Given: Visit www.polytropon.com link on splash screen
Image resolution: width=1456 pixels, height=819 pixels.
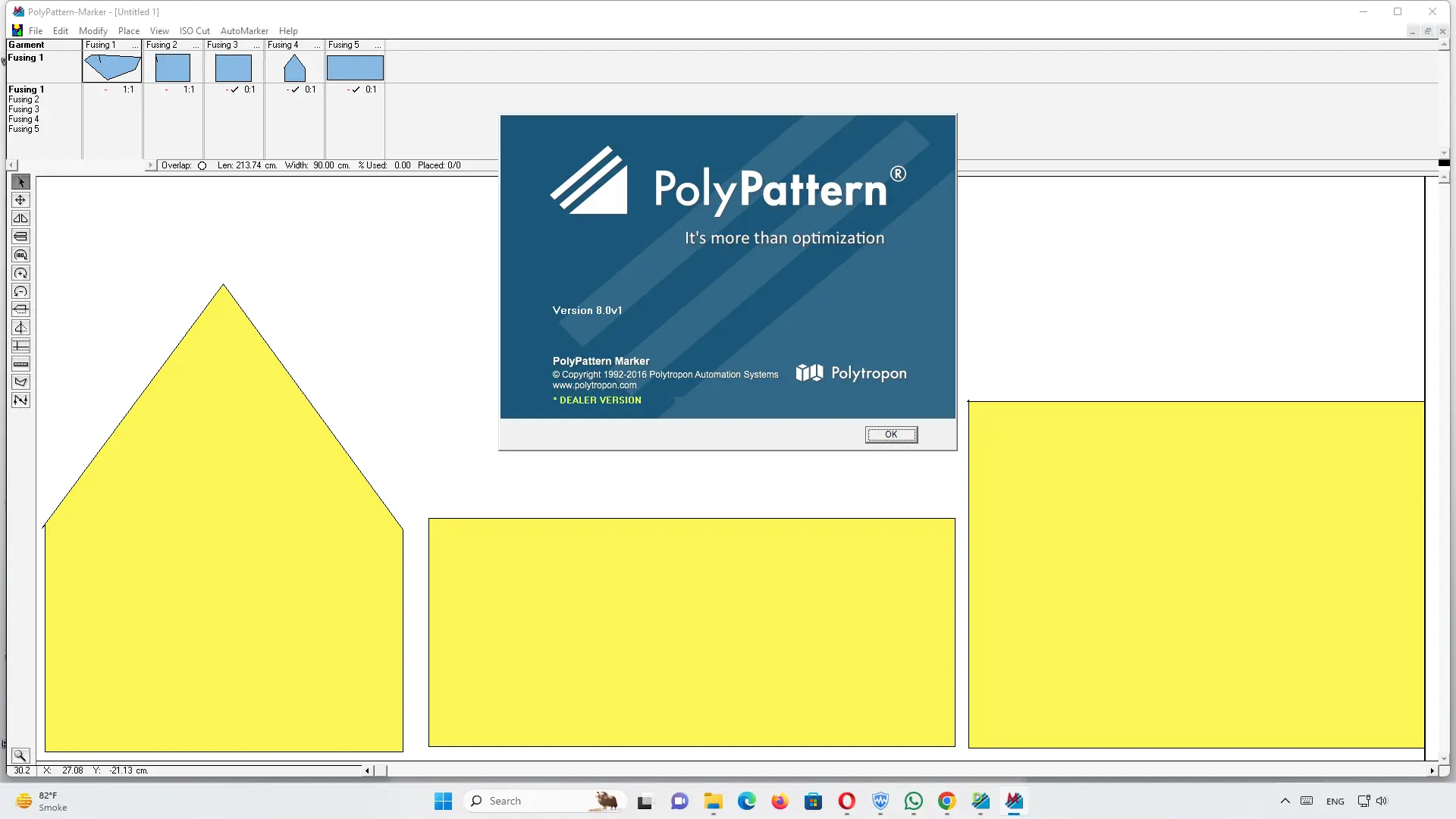Looking at the screenshot, I should click(595, 385).
